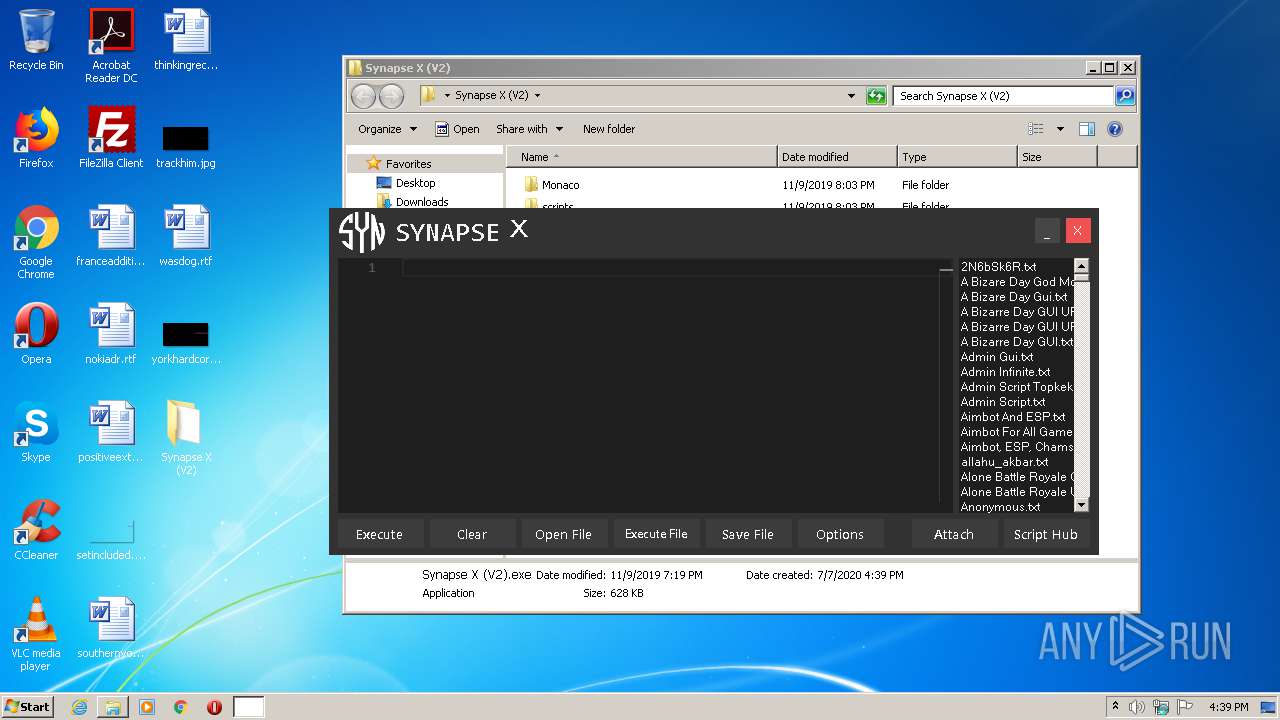Select Aimbot And ESP.txt script
Viewport: 1280px width, 720px height.
click(x=1012, y=417)
